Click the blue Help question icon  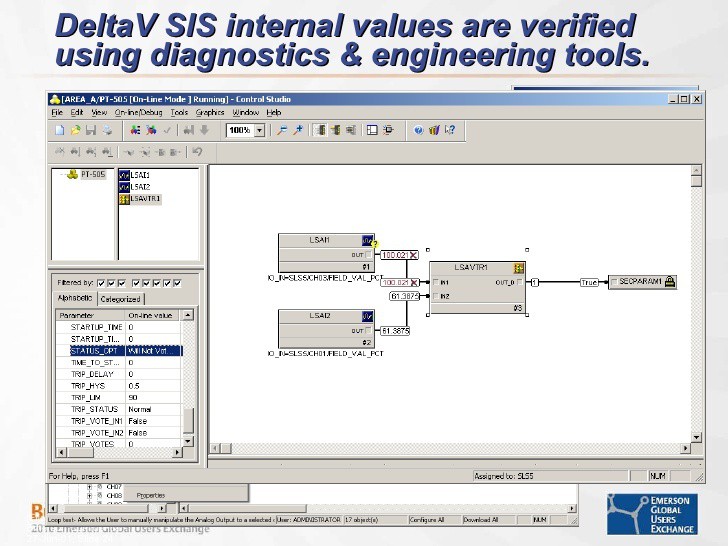[x=419, y=130]
